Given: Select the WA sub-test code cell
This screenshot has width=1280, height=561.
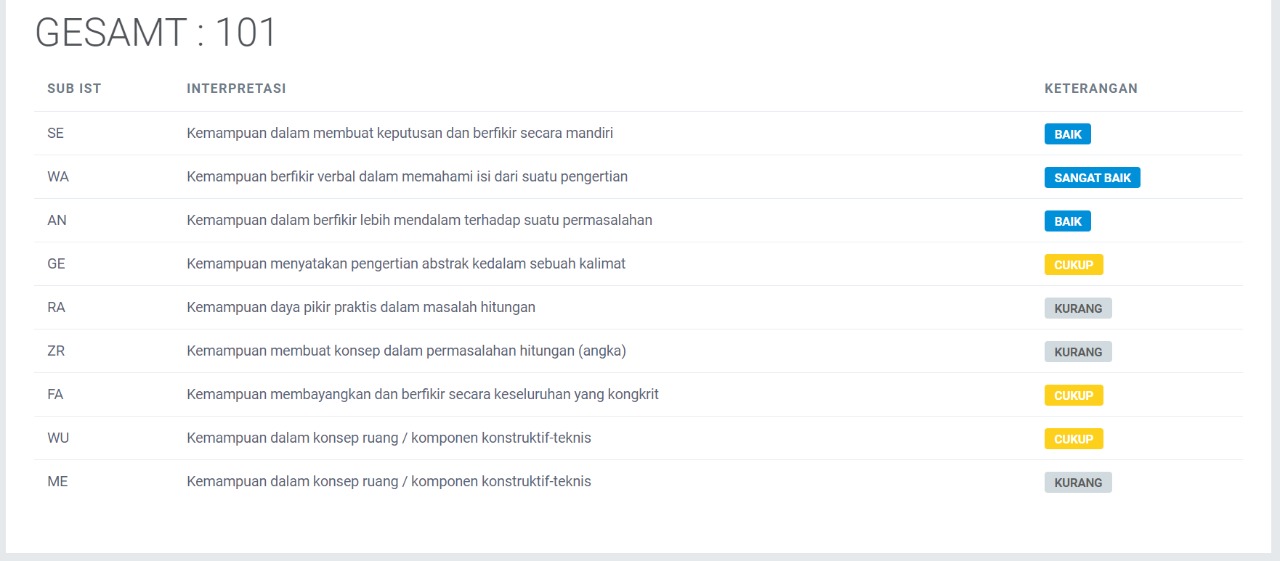Looking at the screenshot, I should (58, 177).
